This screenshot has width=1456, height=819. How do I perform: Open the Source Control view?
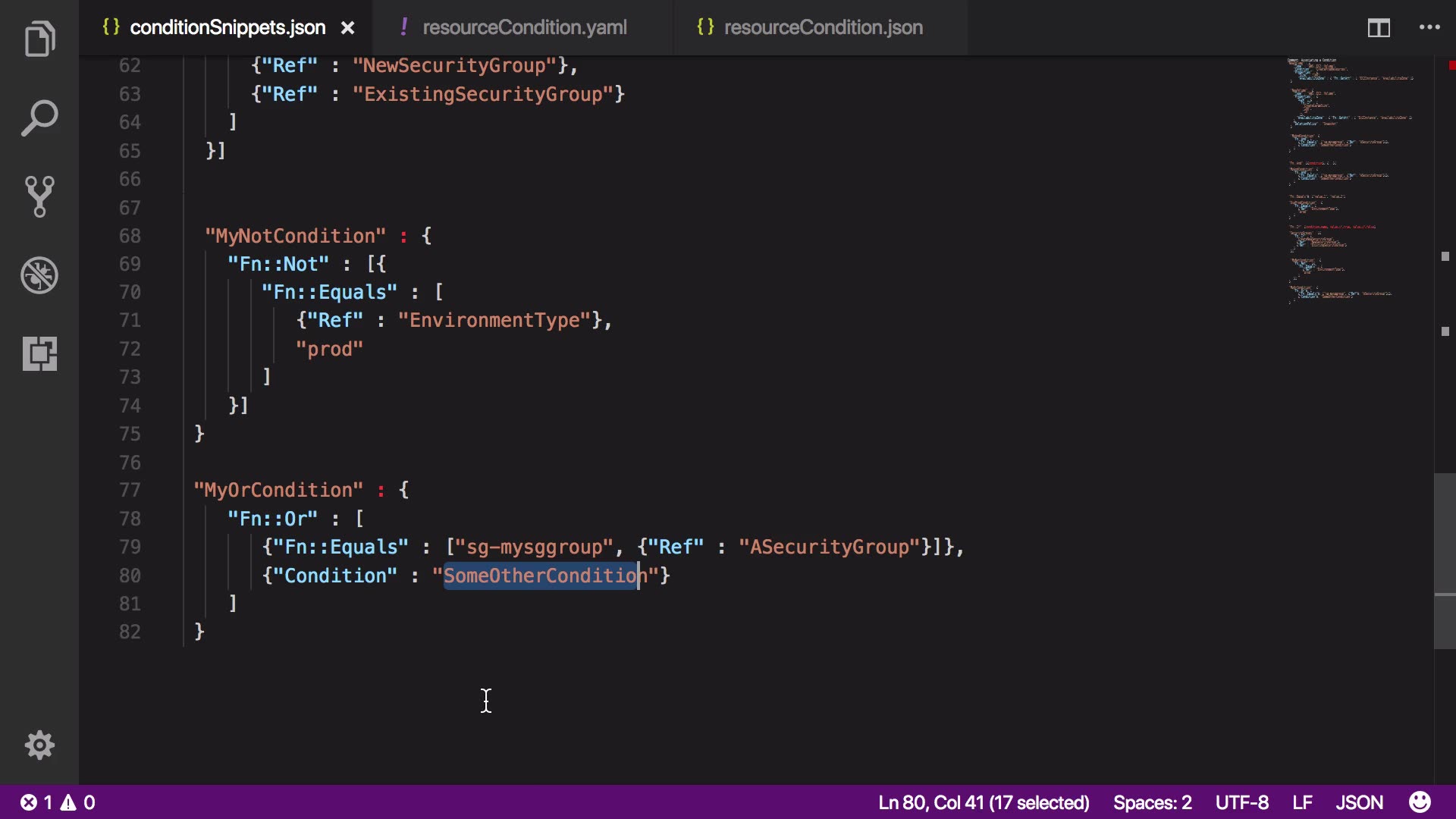(39, 196)
